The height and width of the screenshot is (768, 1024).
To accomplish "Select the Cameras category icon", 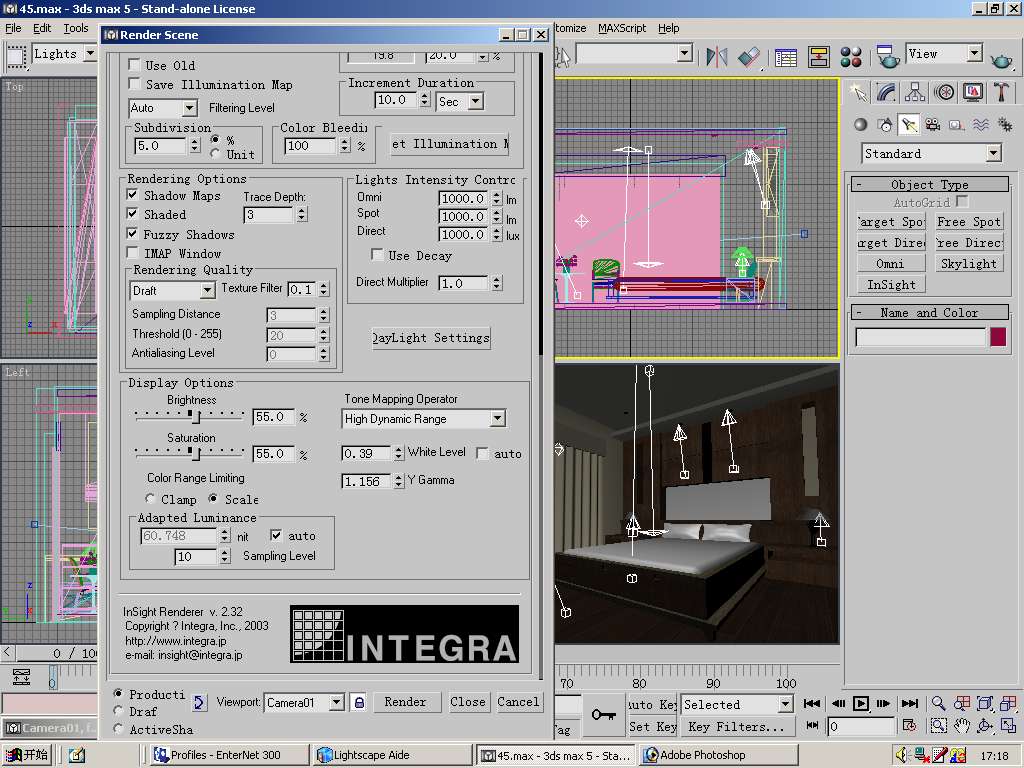I will click(x=932, y=125).
